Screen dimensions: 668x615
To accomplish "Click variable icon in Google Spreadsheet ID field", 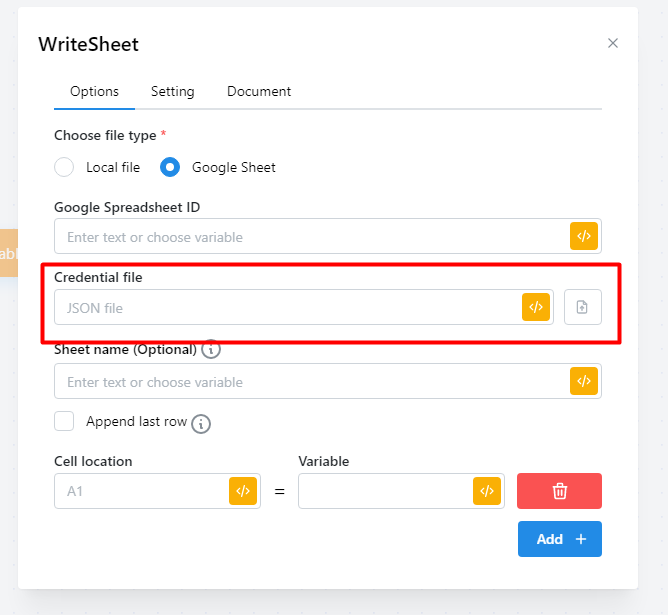I will (x=584, y=237).
